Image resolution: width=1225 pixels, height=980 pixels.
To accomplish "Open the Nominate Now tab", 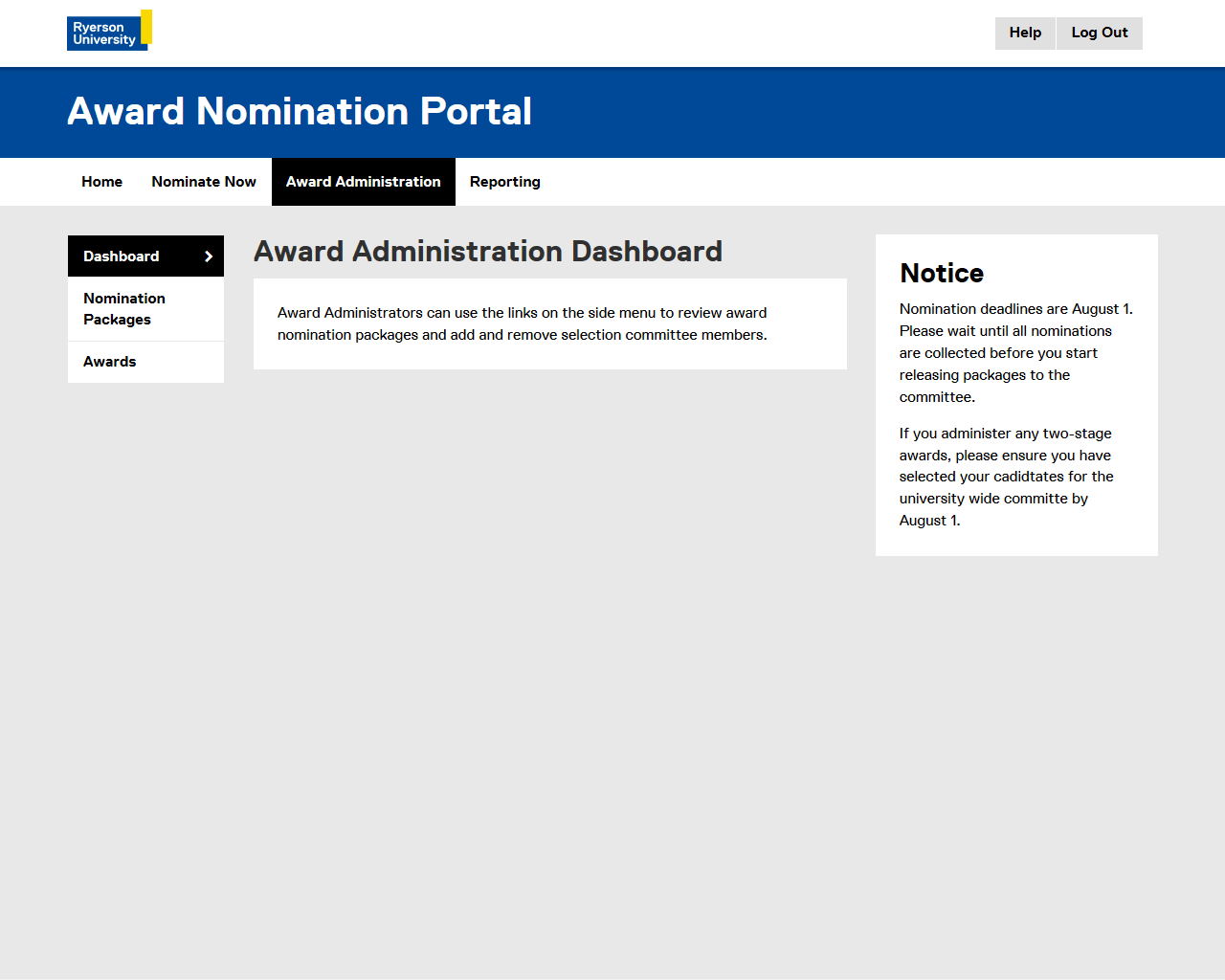I will point(204,182).
